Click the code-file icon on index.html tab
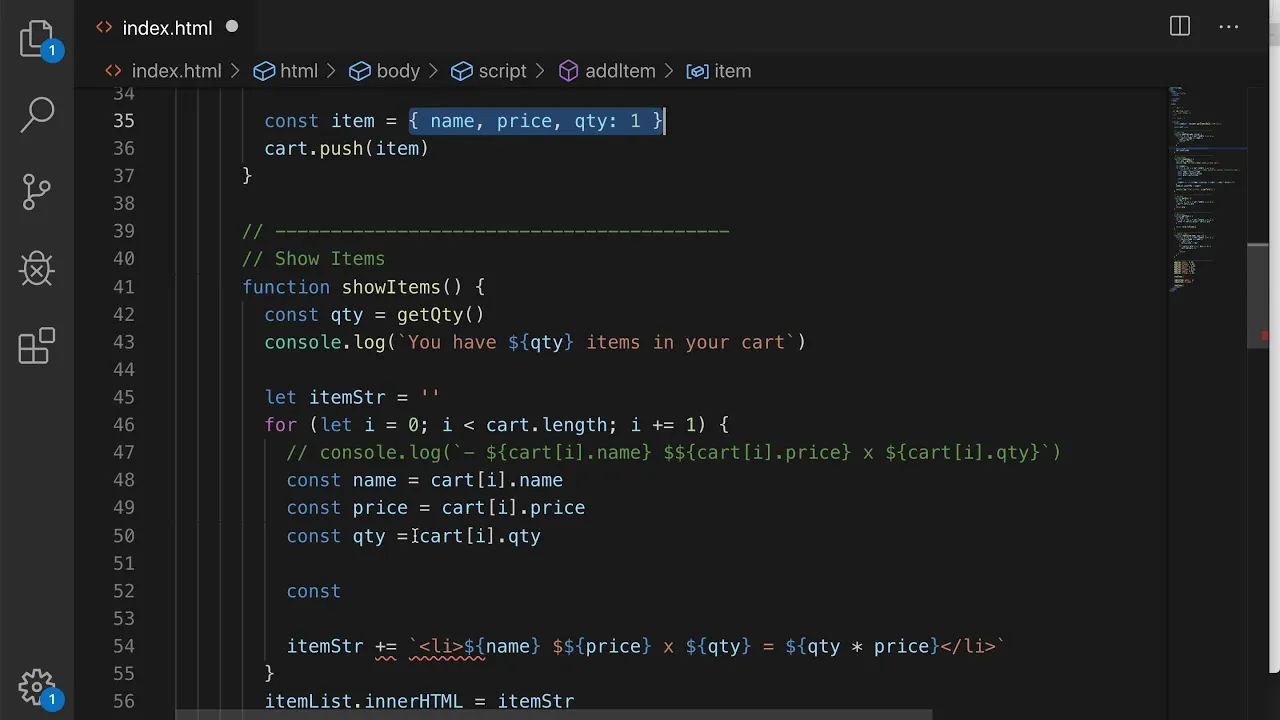Image resolution: width=1280 pixels, height=720 pixels. [104, 28]
